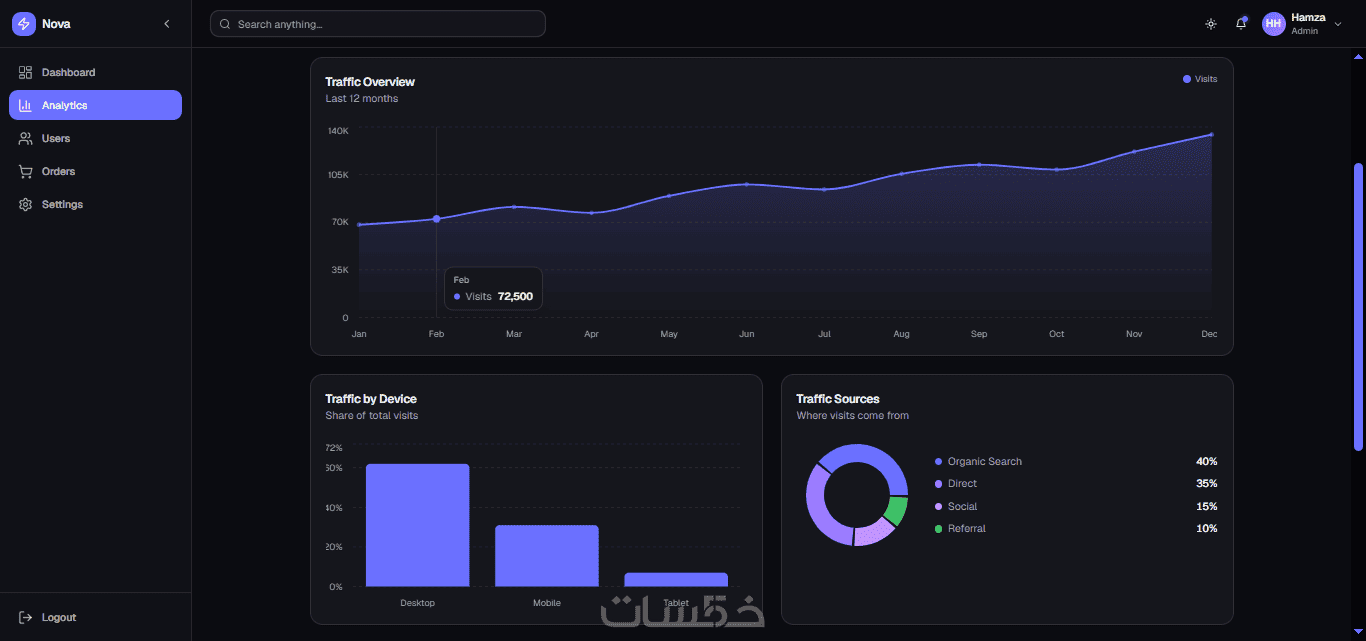Click the green Referral donut segment
The image size is (1366, 641).
(896, 511)
